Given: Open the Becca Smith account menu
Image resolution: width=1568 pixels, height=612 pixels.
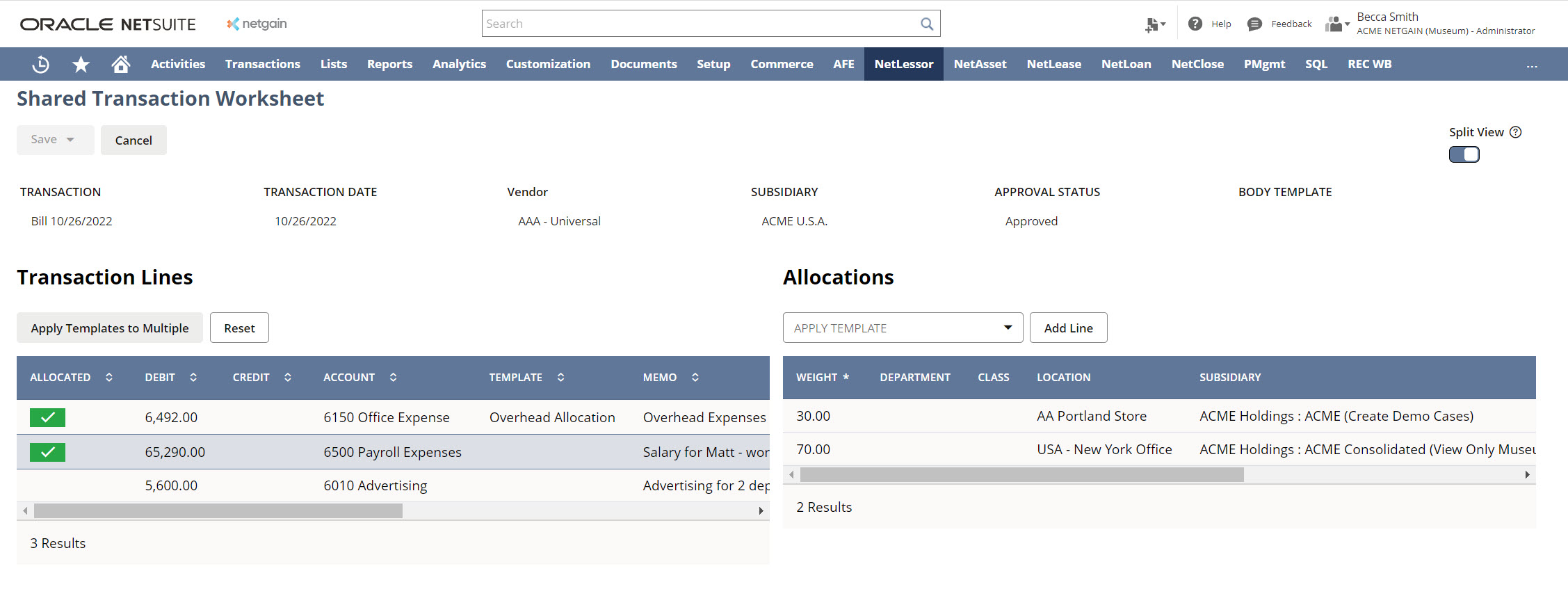Looking at the screenshot, I should point(1446,24).
